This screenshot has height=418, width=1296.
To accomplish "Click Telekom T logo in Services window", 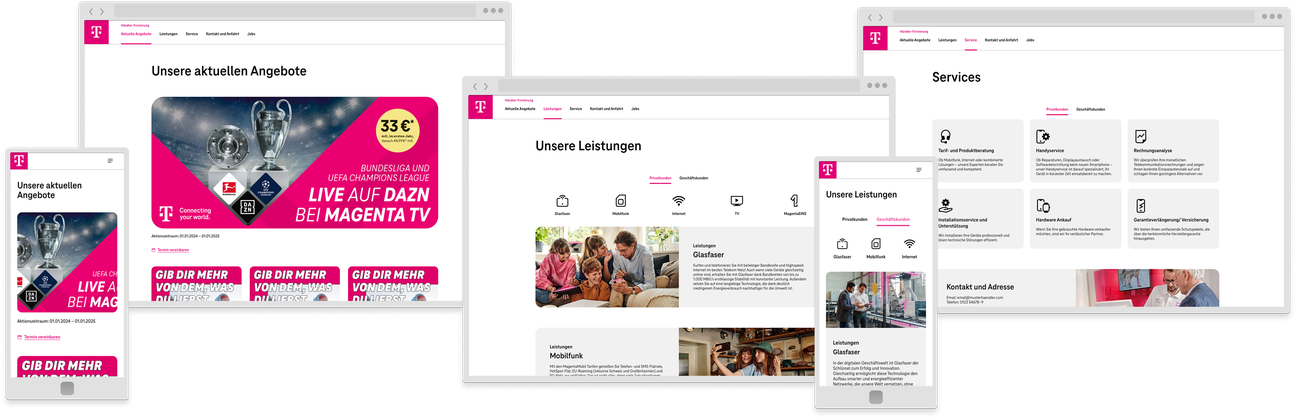I will point(875,38).
